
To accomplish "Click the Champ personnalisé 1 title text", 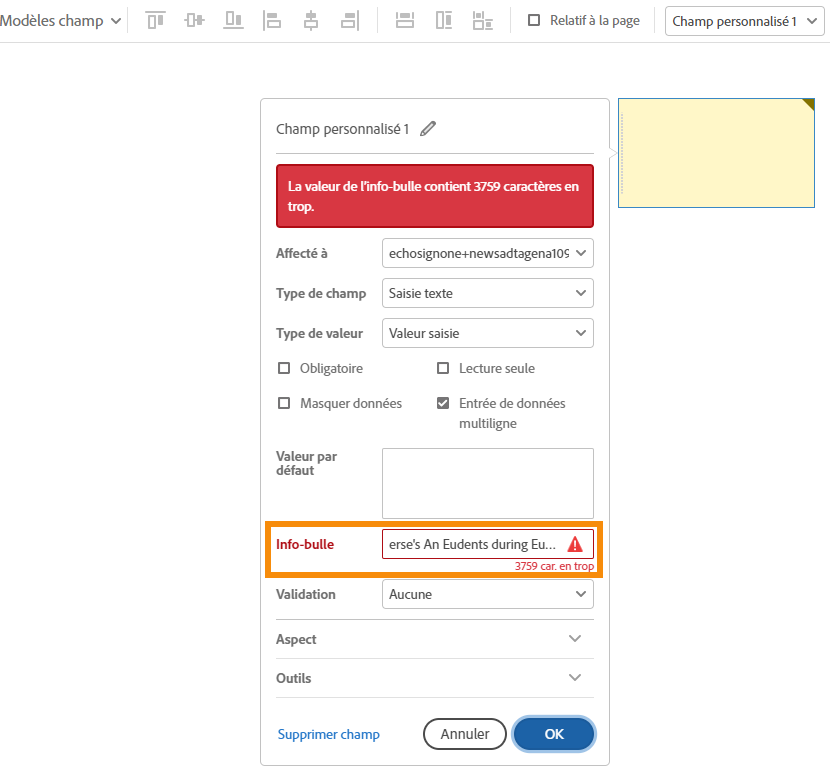I will click(x=342, y=129).
